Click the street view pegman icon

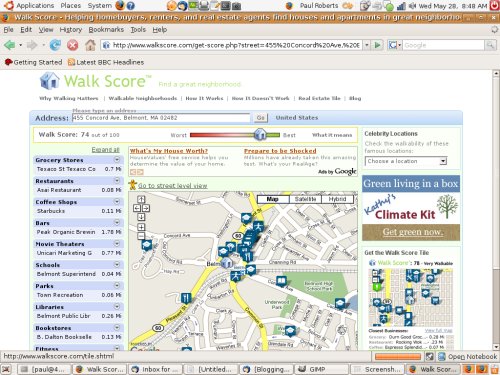(133, 185)
